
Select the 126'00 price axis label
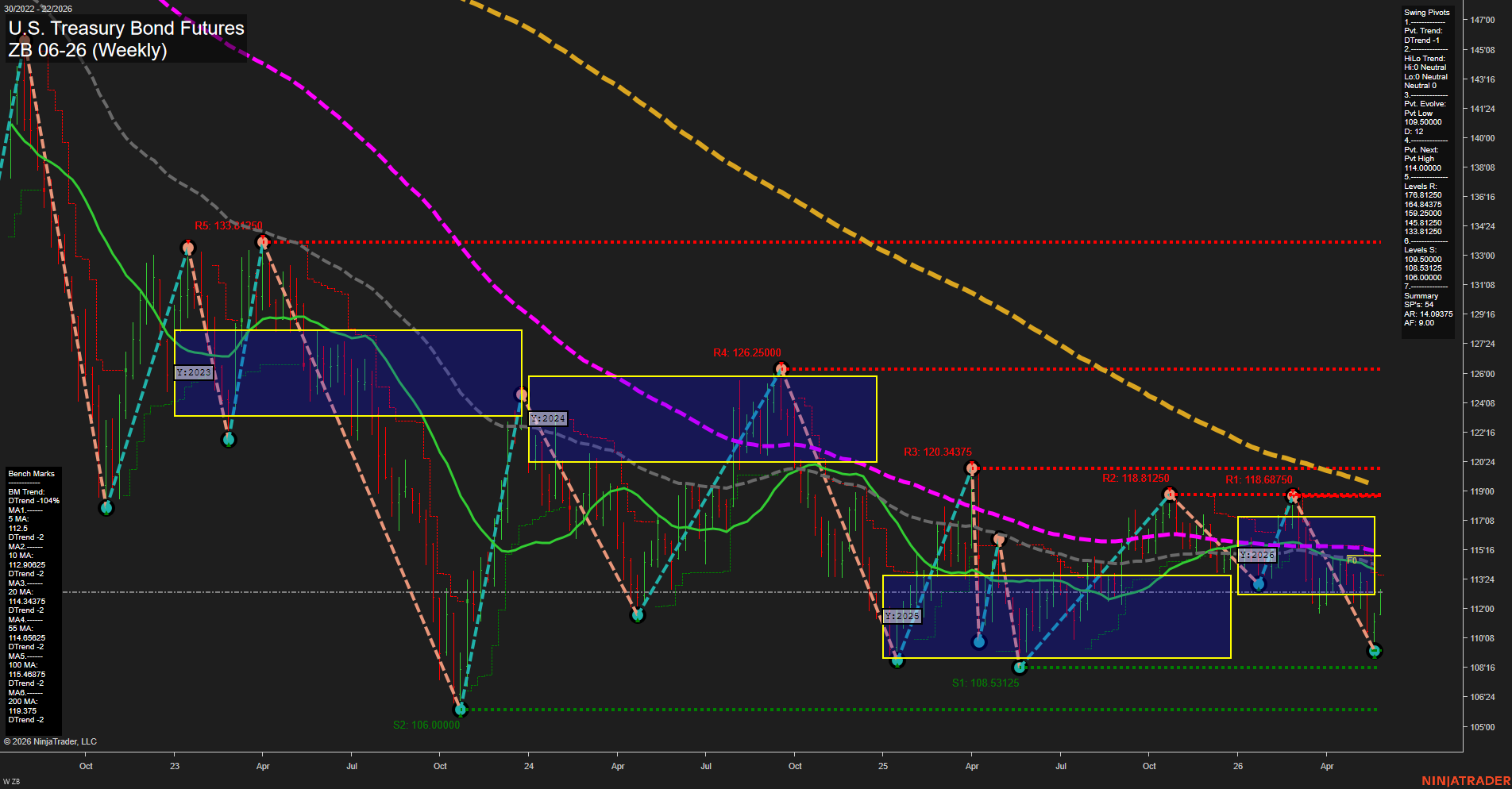(x=1483, y=374)
